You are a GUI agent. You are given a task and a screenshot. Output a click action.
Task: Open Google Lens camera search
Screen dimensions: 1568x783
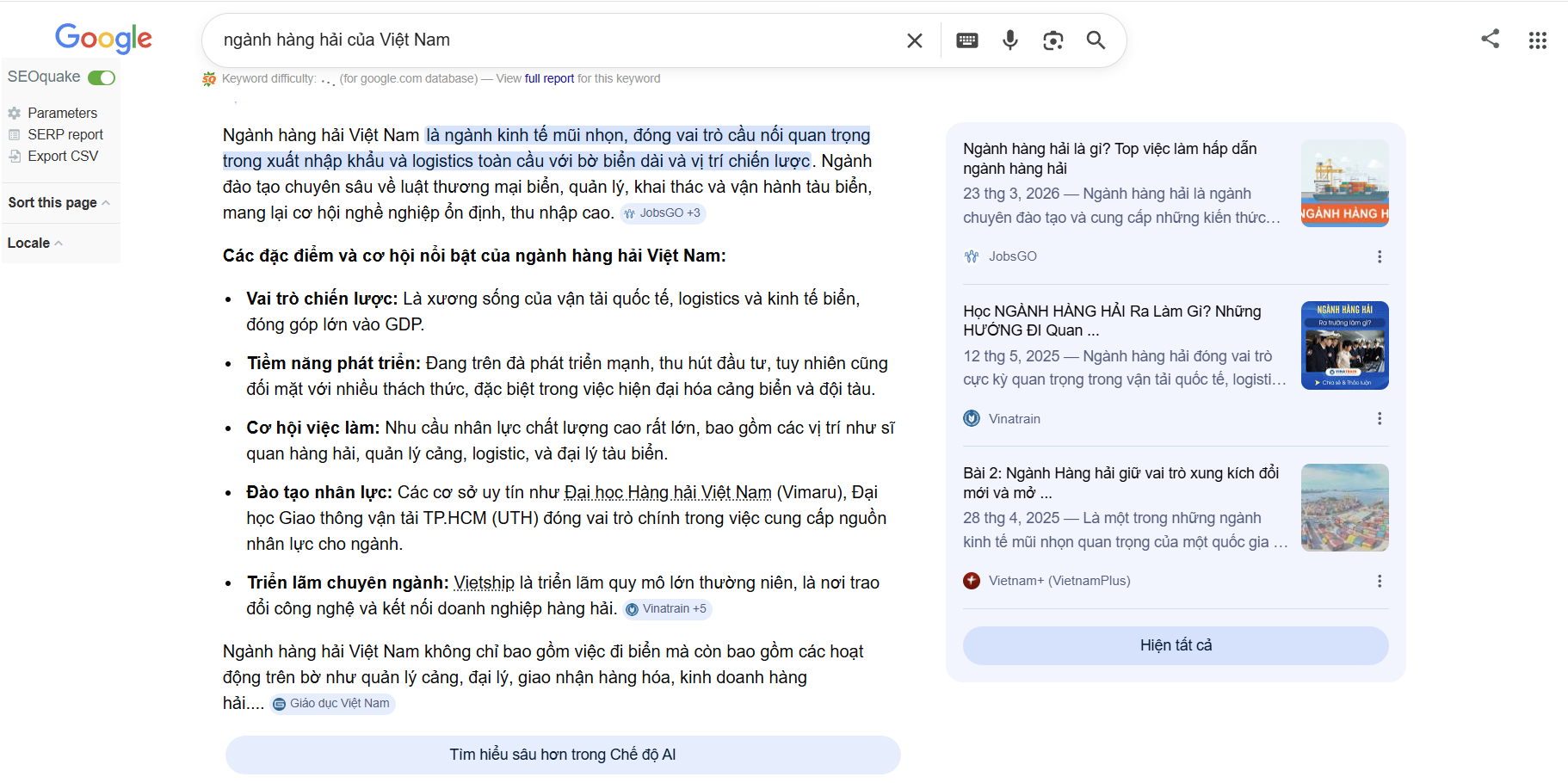click(1053, 40)
